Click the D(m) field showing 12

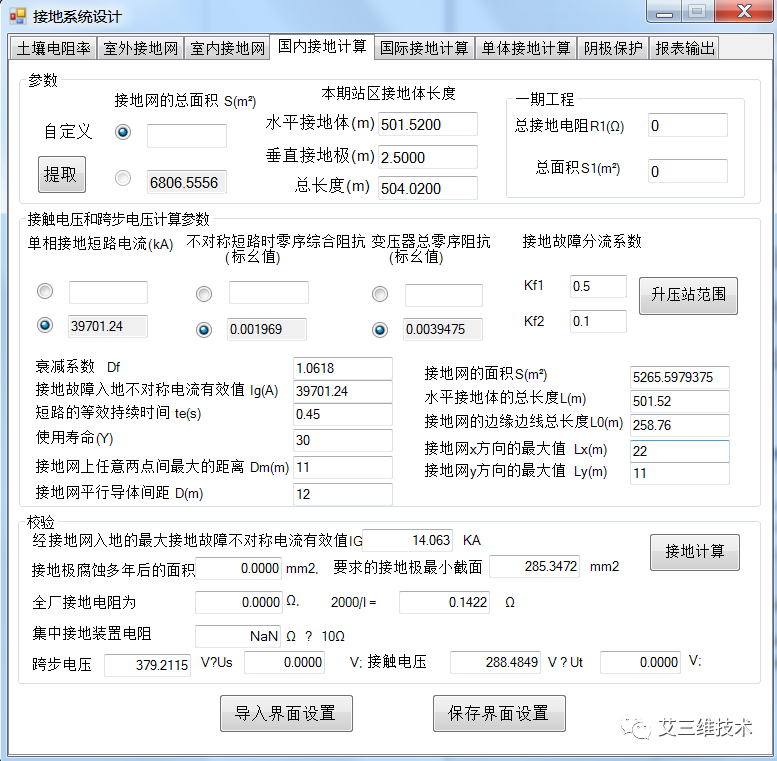click(342, 494)
